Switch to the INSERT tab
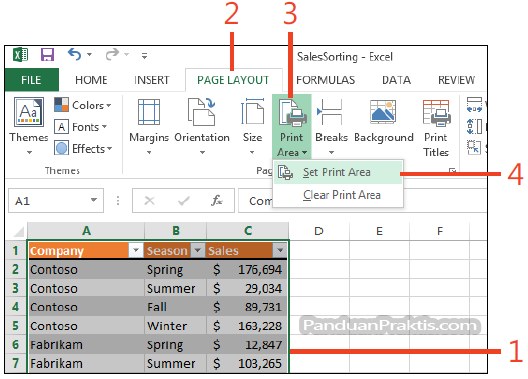 click(152, 80)
